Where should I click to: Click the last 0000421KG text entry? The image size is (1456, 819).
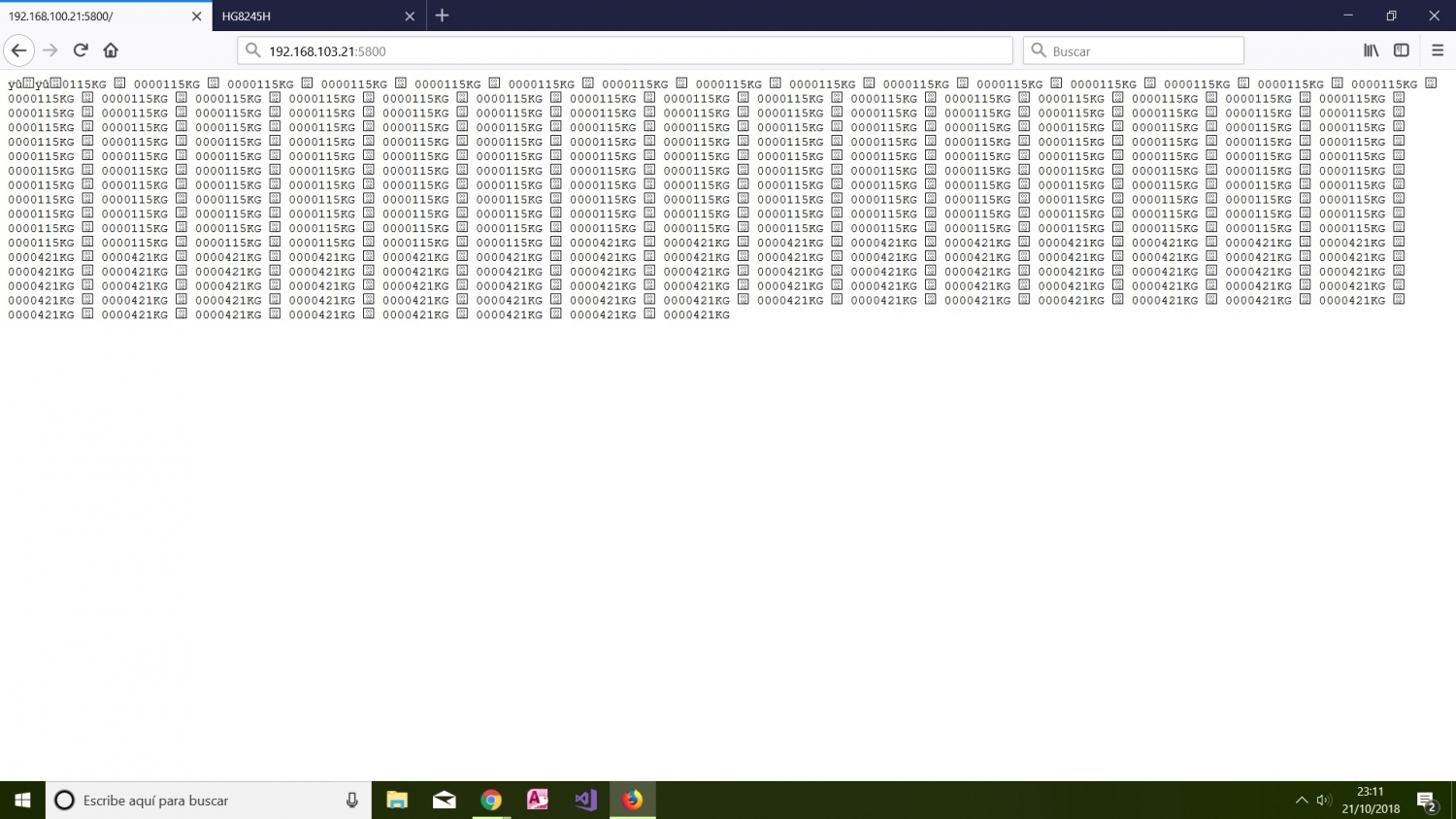tap(697, 315)
